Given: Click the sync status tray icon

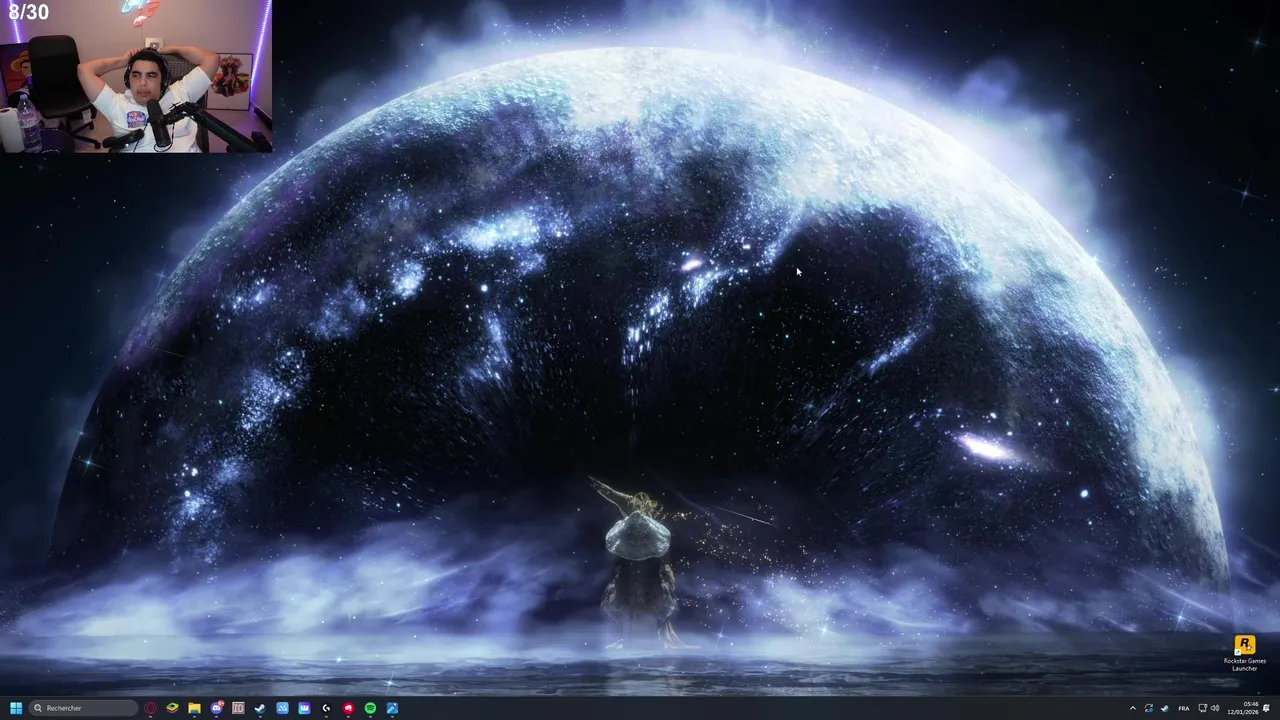Looking at the screenshot, I should point(1149,708).
